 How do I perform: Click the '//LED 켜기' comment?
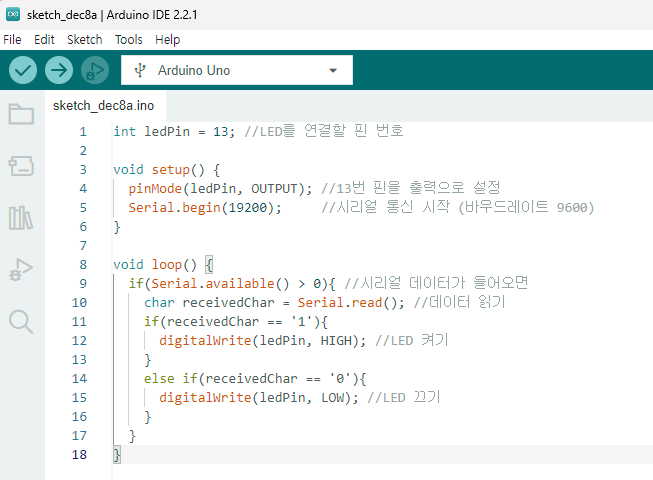pos(411,340)
